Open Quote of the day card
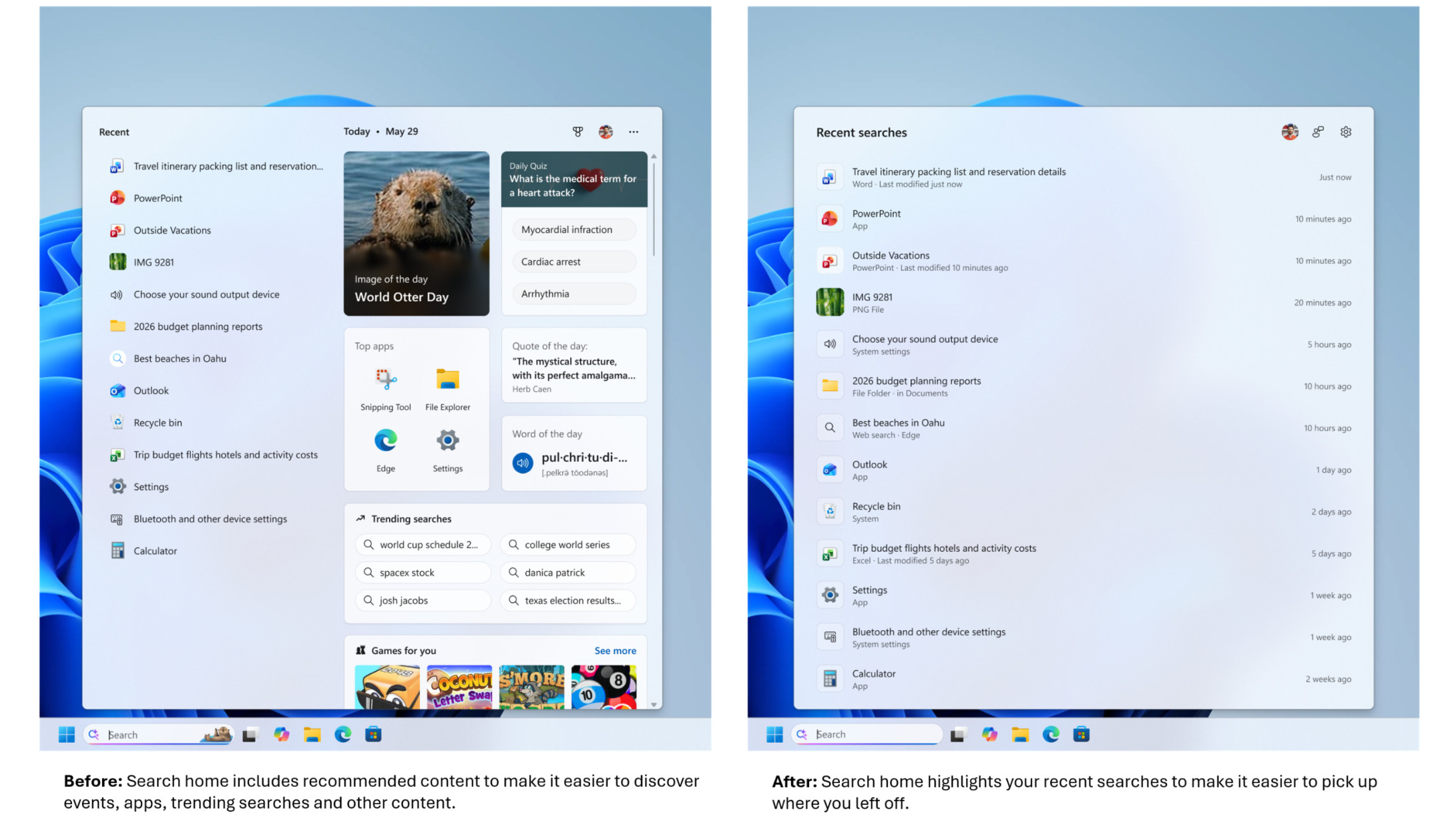The image size is (1456, 819). 574,365
